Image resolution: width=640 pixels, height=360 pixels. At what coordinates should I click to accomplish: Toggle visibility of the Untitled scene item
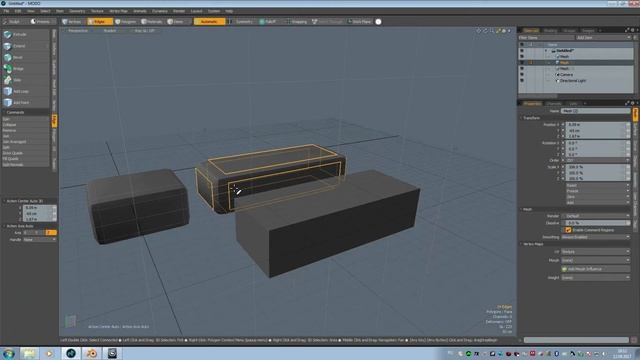pos(522,51)
